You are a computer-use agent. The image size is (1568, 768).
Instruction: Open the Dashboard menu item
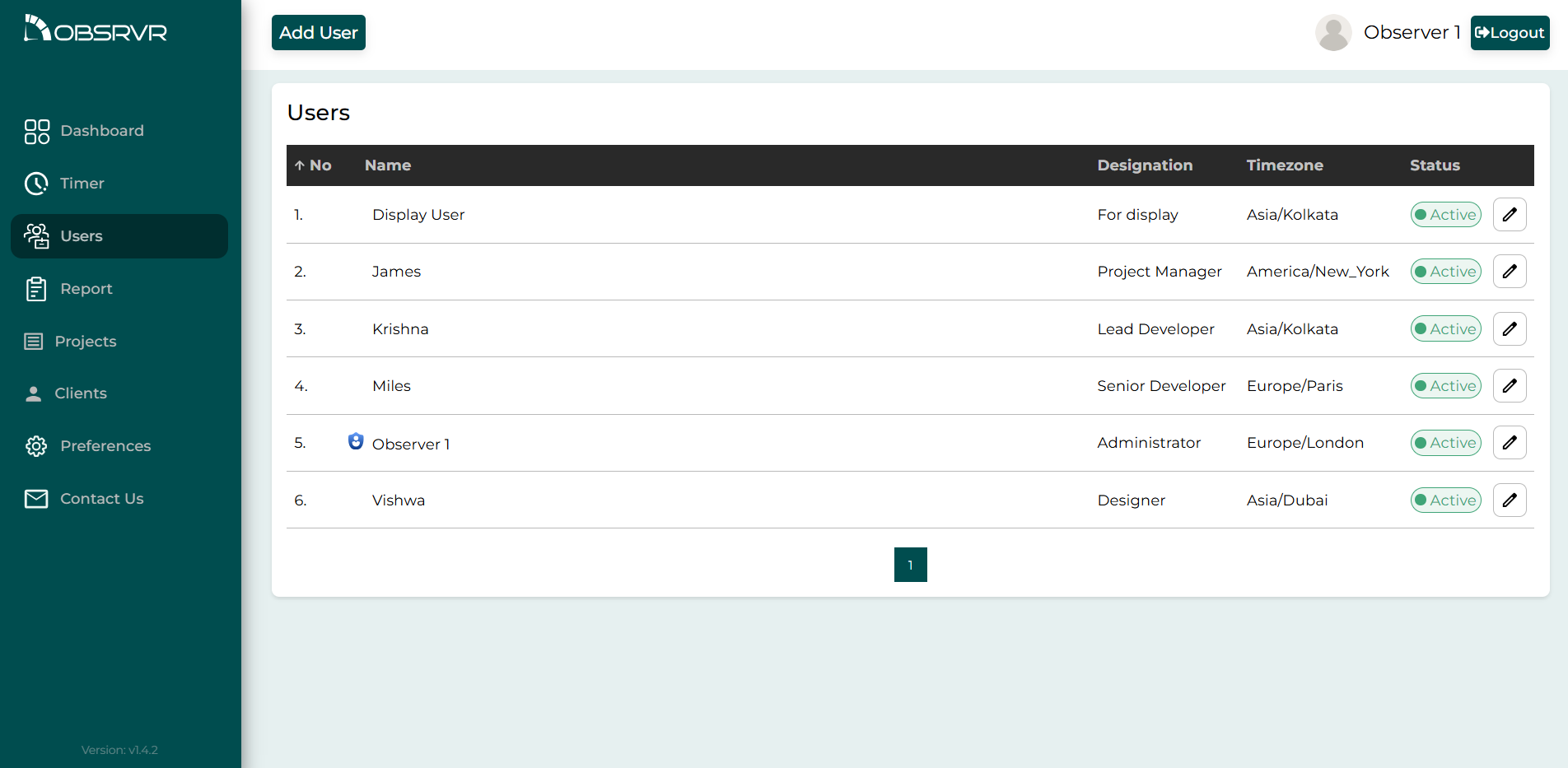(102, 131)
